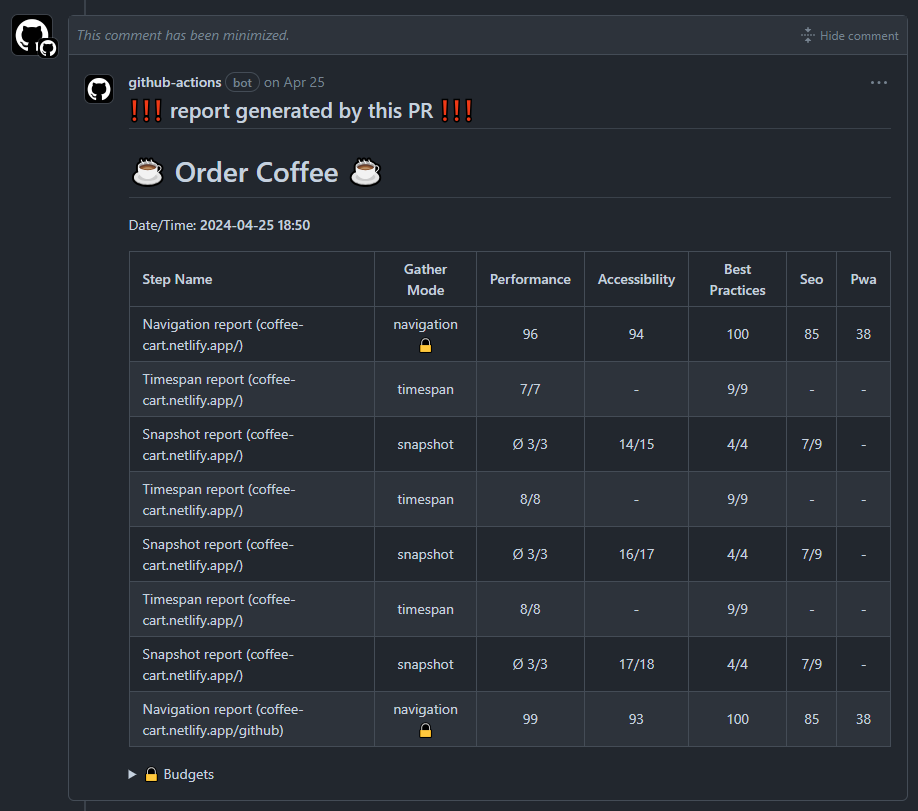Click the Performance score 96
The height and width of the screenshot is (811, 918).
[x=530, y=334]
